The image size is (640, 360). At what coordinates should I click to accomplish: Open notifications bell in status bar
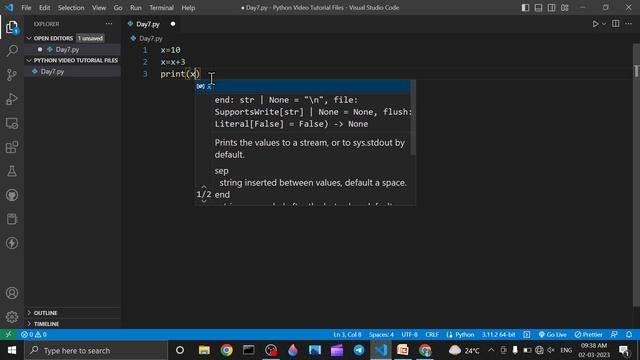pyautogui.click(x=629, y=335)
